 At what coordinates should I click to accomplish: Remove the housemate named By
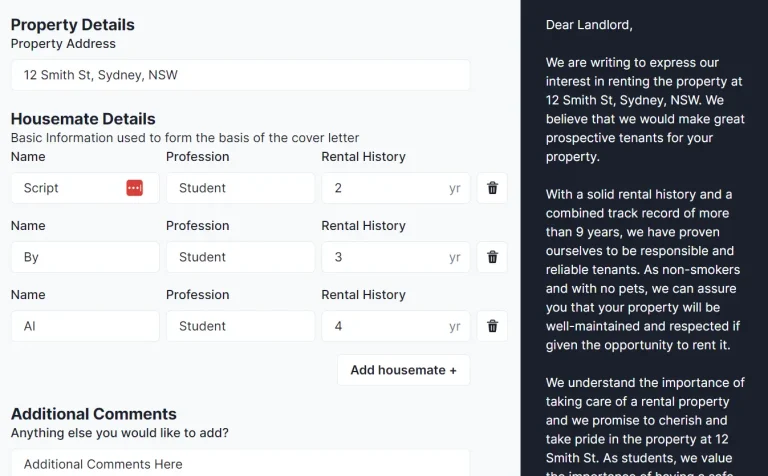coord(492,257)
